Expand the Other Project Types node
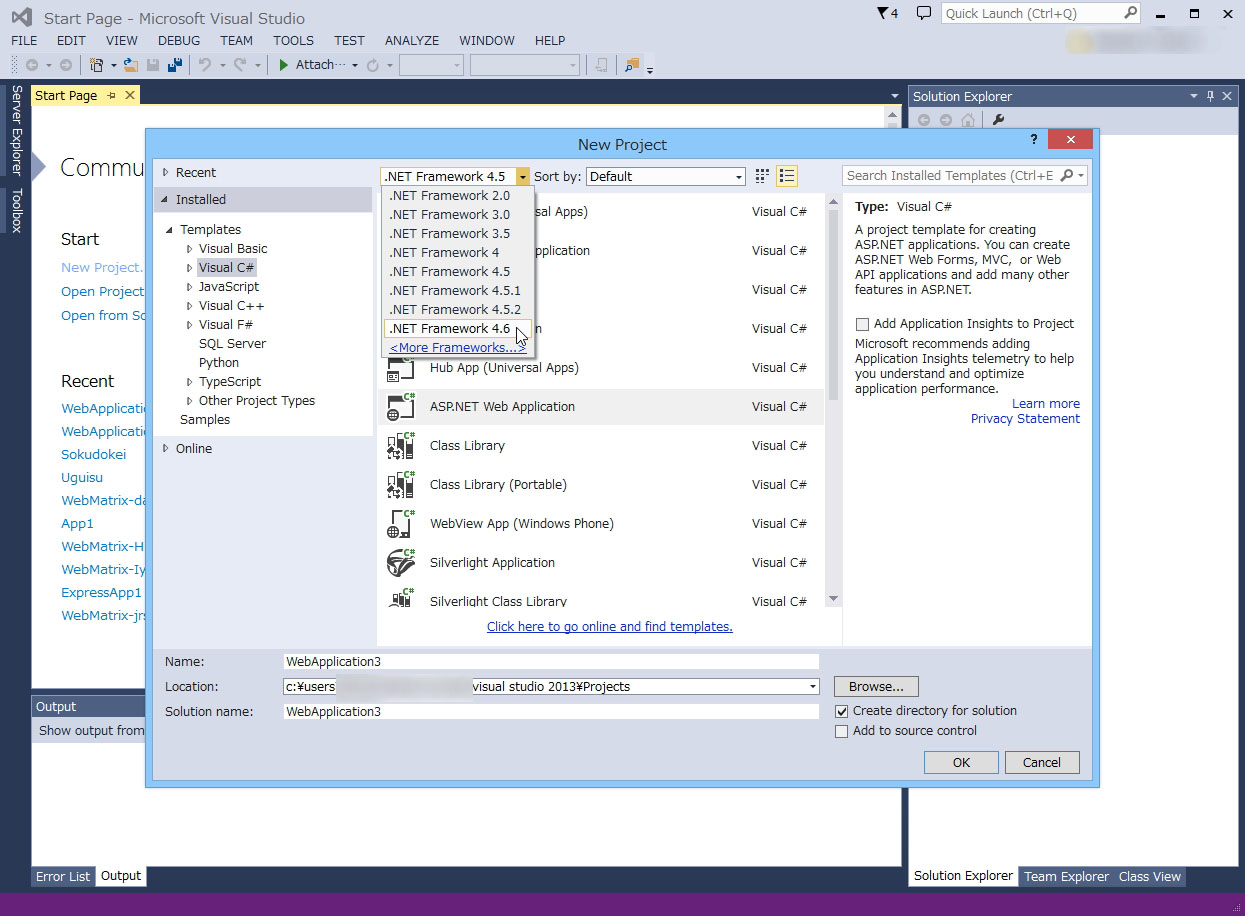Image resolution: width=1245 pixels, height=916 pixels. [x=189, y=400]
